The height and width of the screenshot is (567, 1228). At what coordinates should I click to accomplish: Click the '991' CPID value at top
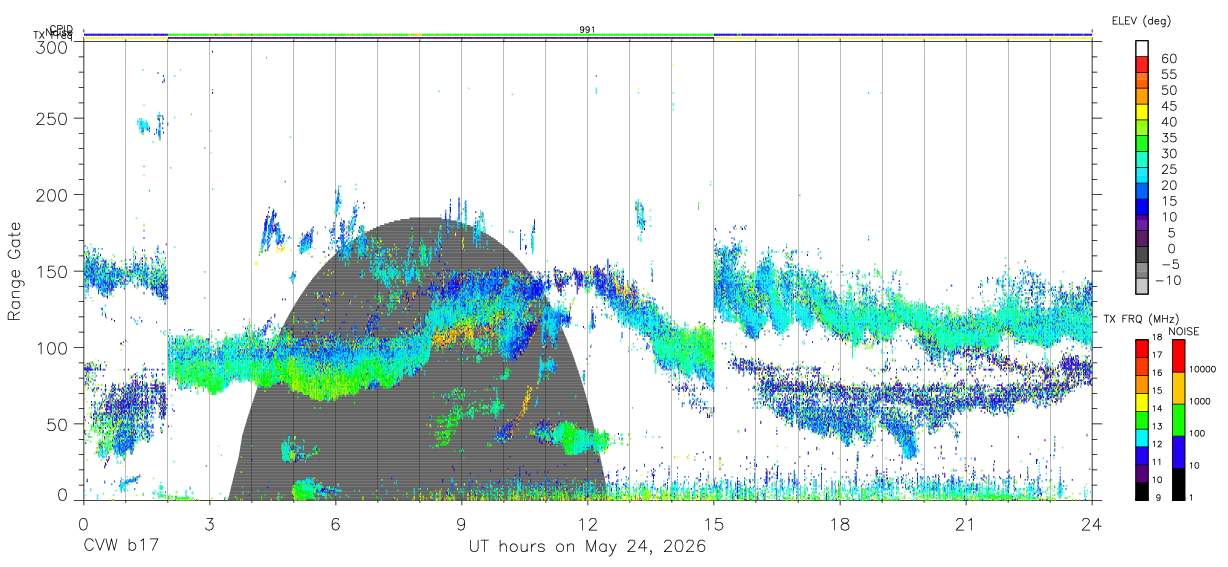588,30
